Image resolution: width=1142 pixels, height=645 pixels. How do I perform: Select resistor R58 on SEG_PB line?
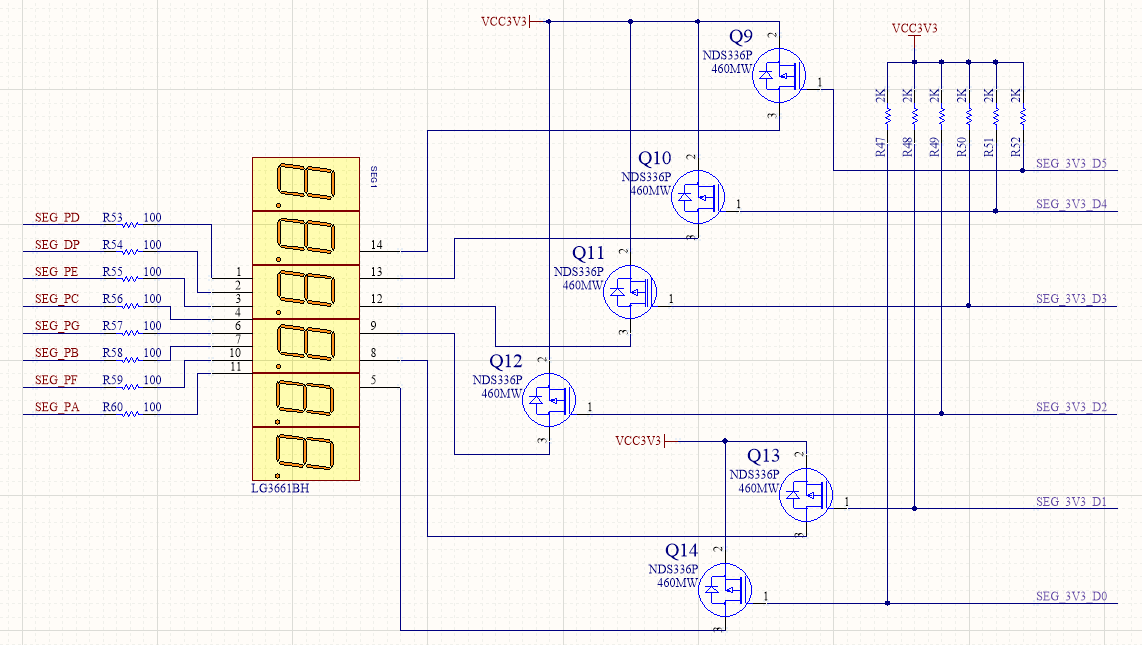coord(130,360)
